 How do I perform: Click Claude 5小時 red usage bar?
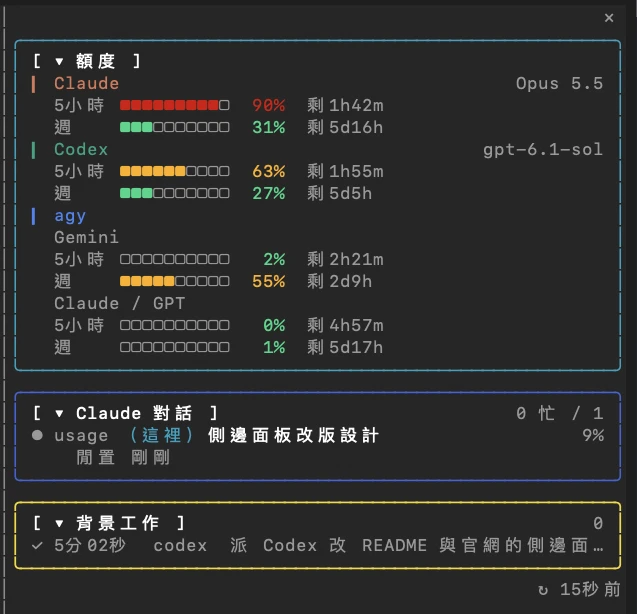pyautogui.click(x=175, y=105)
